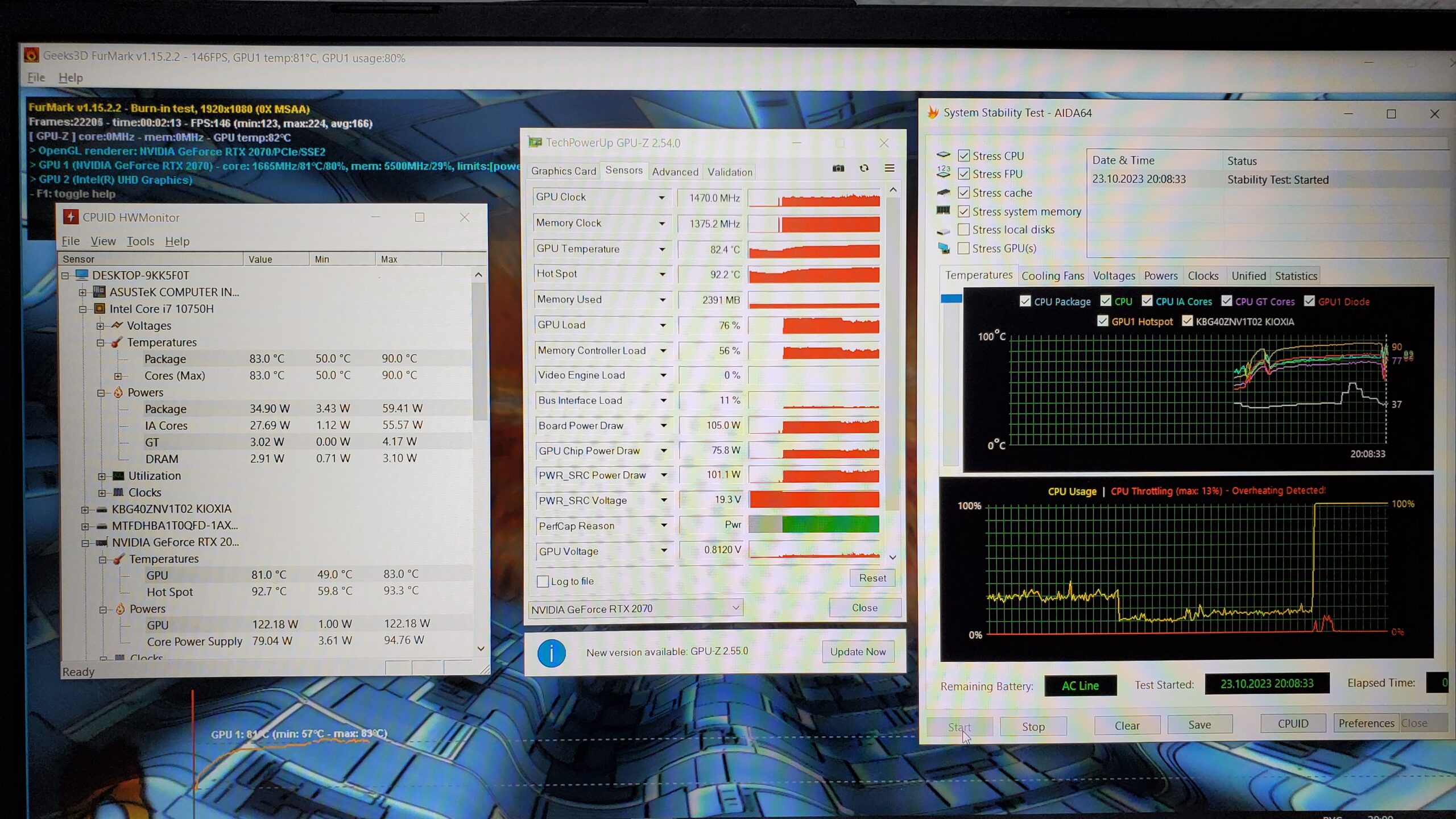Uncheck the Stress cache checkbox
The width and height of the screenshot is (1456, 819).
(963, 193)
